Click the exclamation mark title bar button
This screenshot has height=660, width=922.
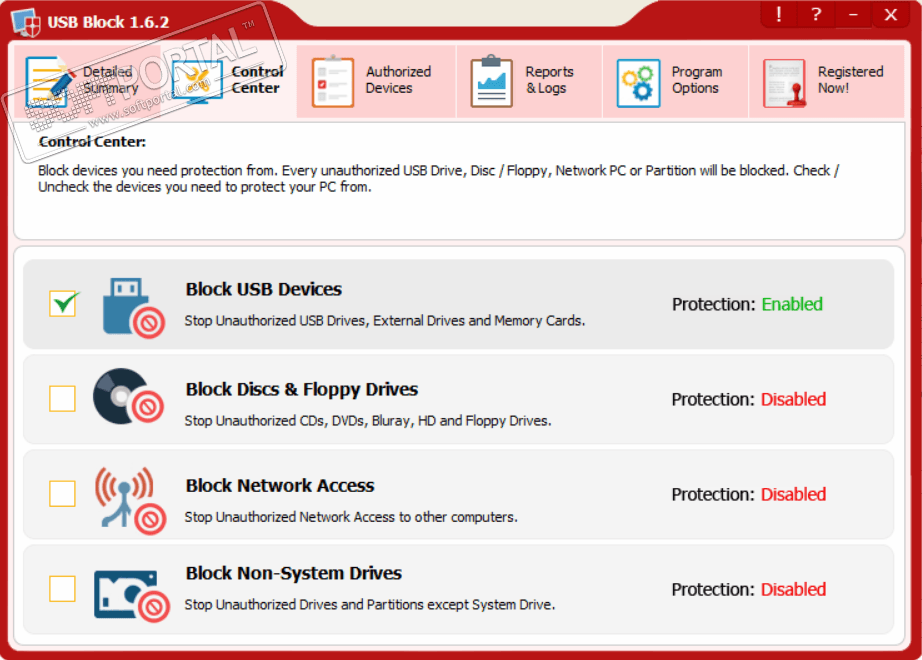[x=779, y=14]
